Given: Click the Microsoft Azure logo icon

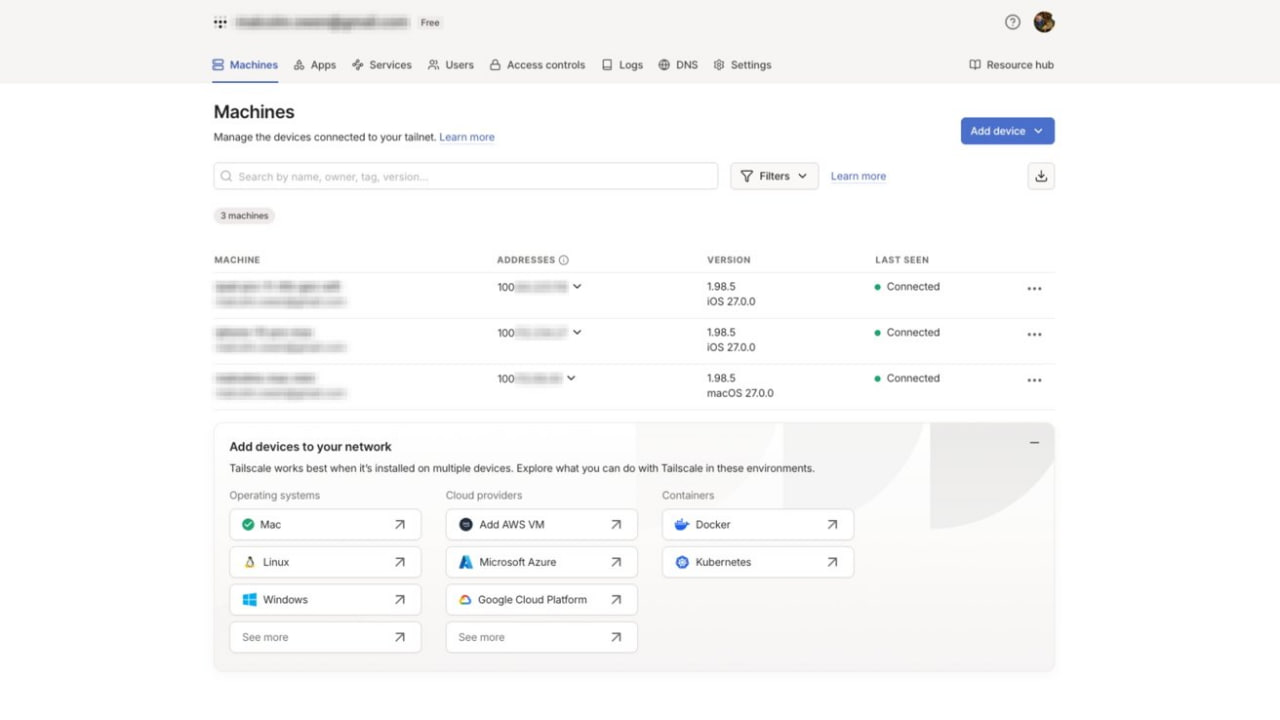Looking at the screenshot, I should coord(466,562).
